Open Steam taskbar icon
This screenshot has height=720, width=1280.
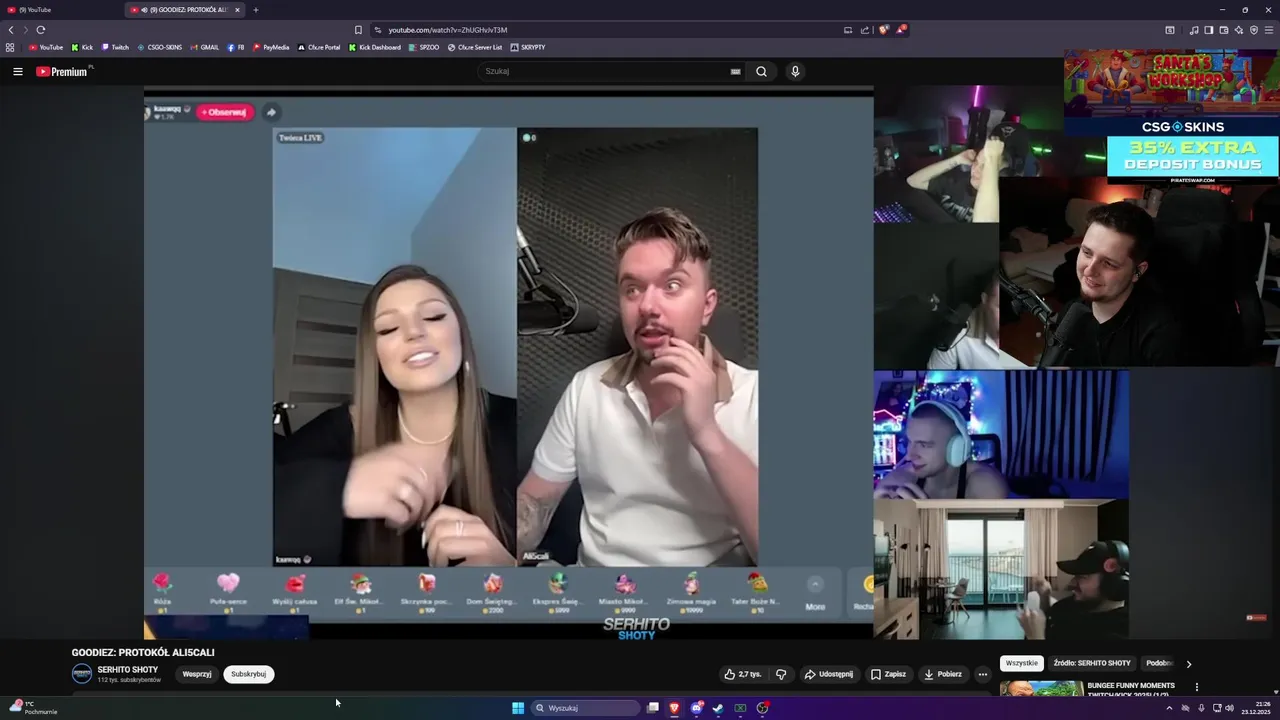tap(718, 708)
